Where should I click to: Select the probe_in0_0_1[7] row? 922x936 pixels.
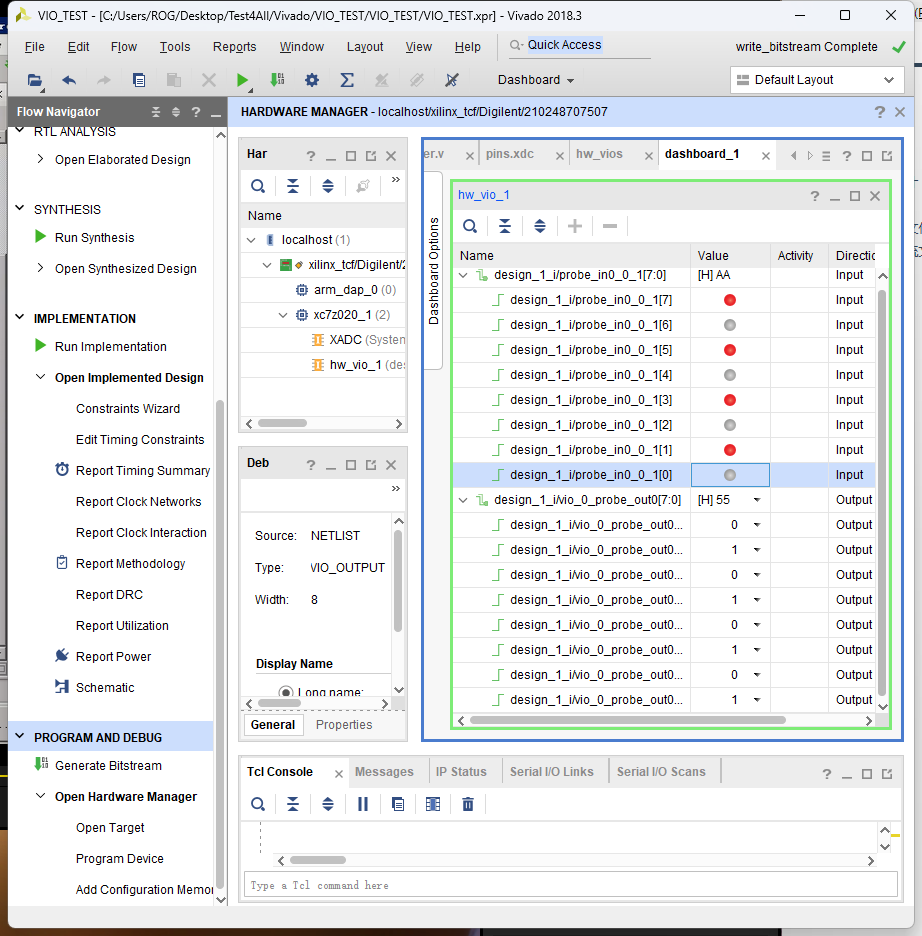click(x=664, y=300)
